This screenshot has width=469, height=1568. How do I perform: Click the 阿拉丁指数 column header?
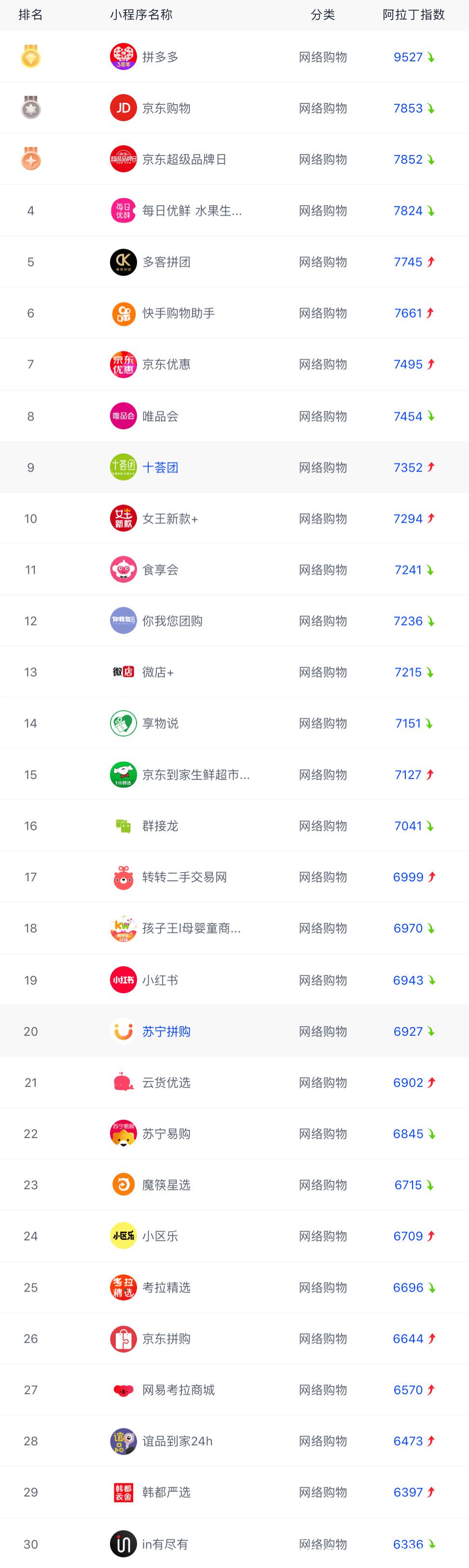tap(414, 14)
